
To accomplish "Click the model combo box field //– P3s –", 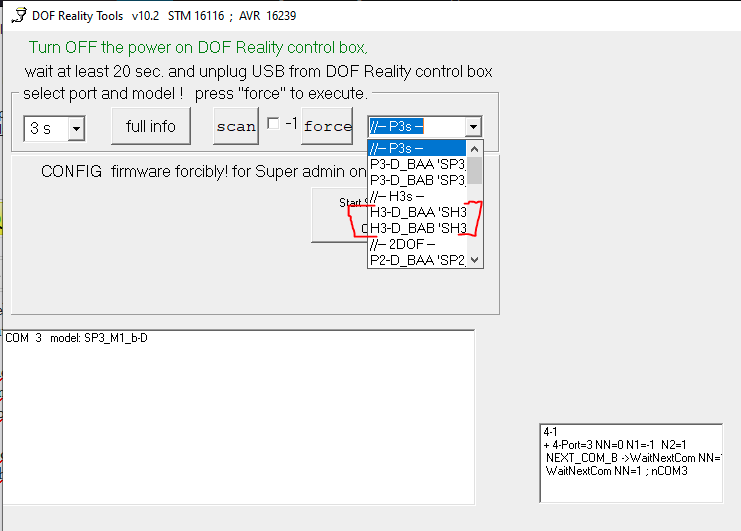I will (x=417, y=127).
